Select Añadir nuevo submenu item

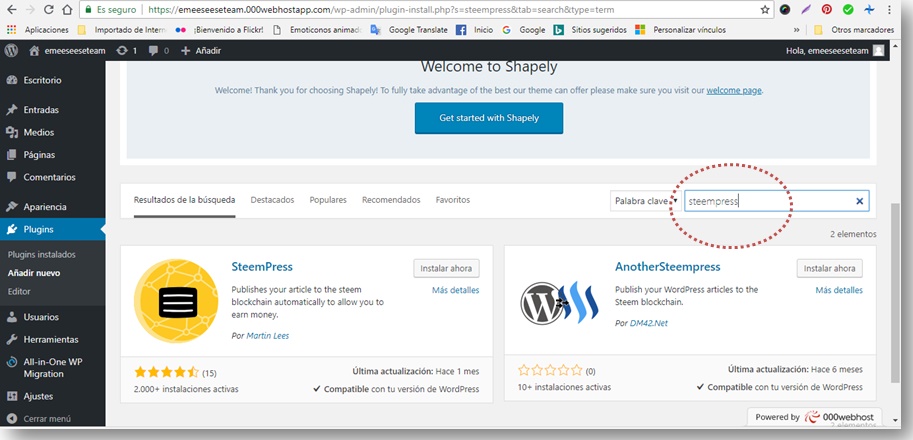click(34, 273)
